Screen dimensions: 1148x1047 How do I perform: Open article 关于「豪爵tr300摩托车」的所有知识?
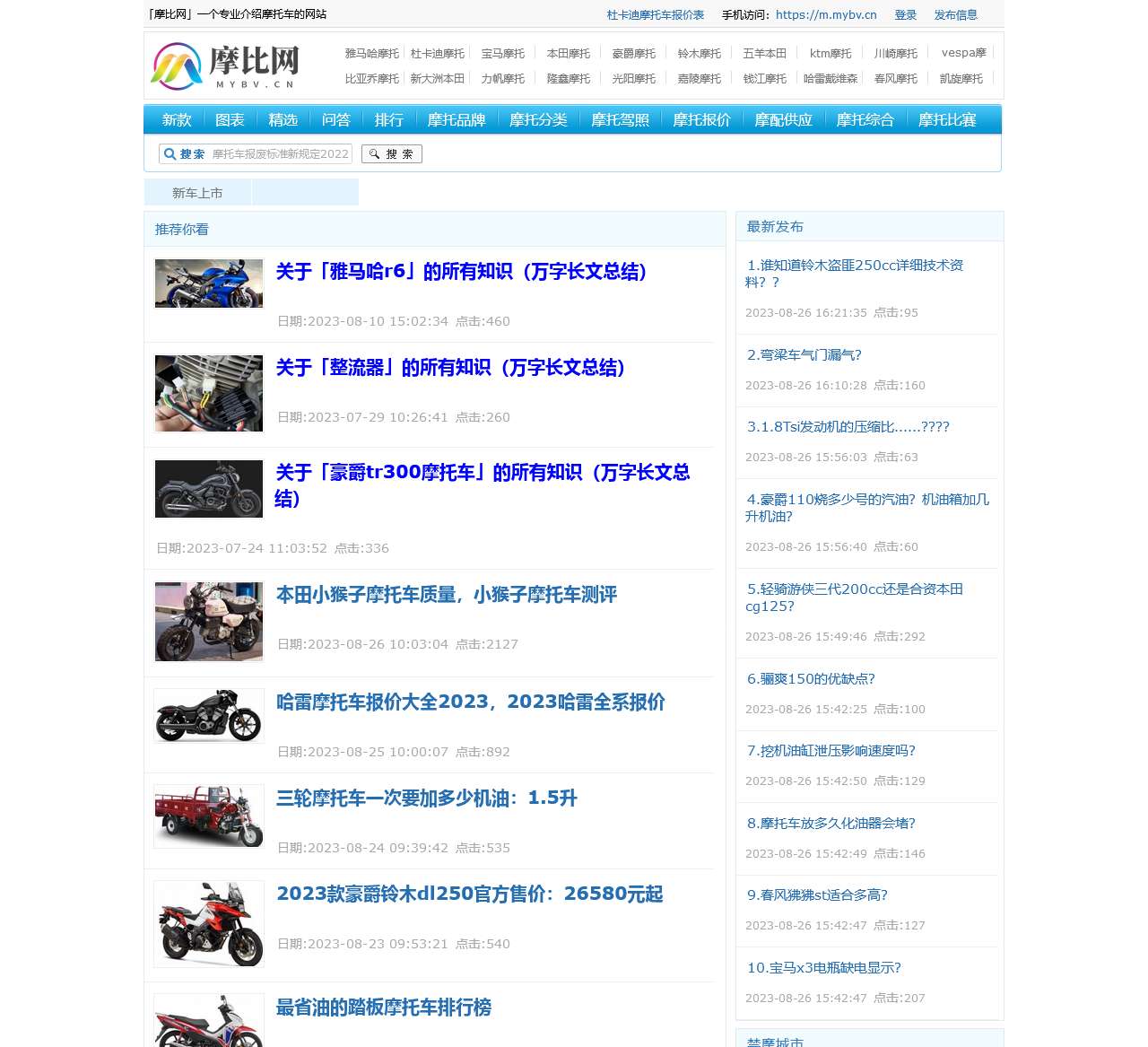point(483,485)
